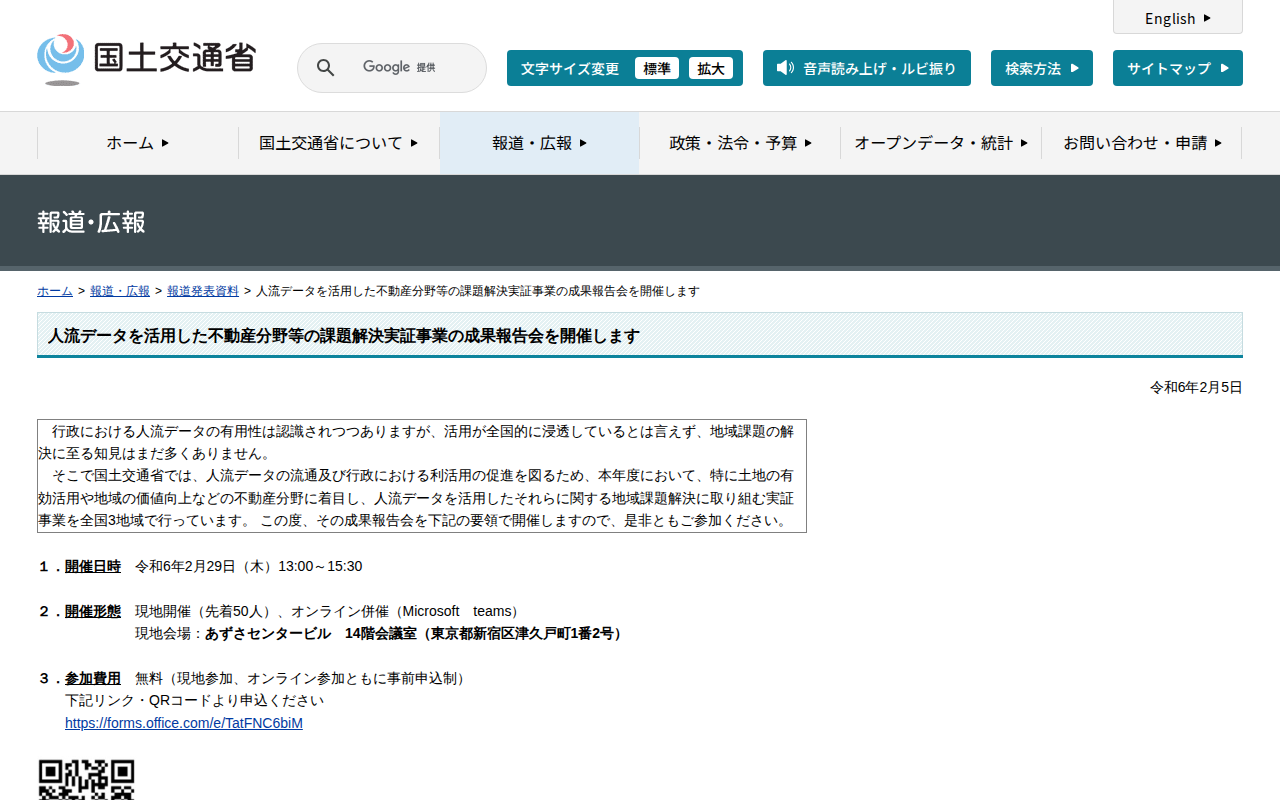This screenshot has height=800, width=1280.
Task: Click the speaker icon for 音声読み上げ
Action: (x=785, y=68)
